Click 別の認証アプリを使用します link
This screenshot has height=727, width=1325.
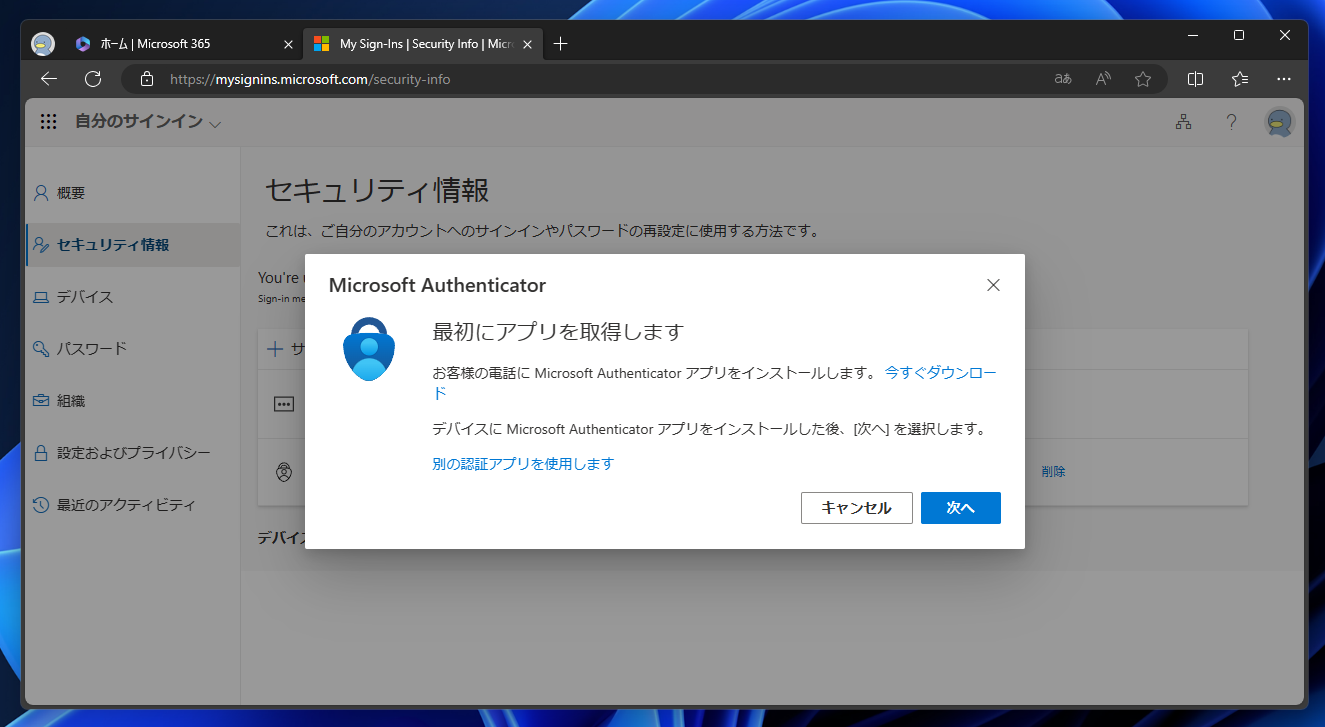point(523,464)
